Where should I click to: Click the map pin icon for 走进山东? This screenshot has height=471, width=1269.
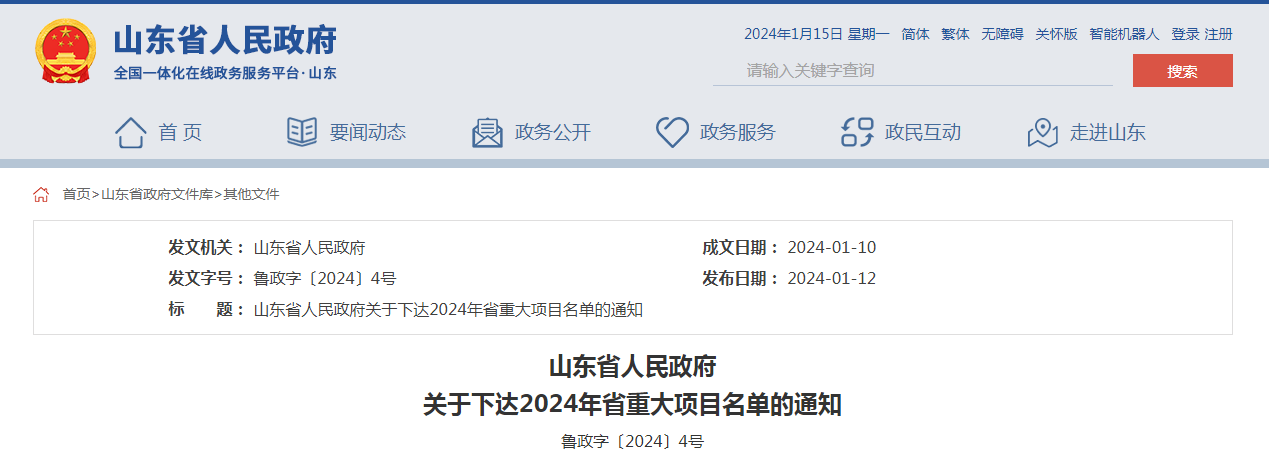[1043, 132]
